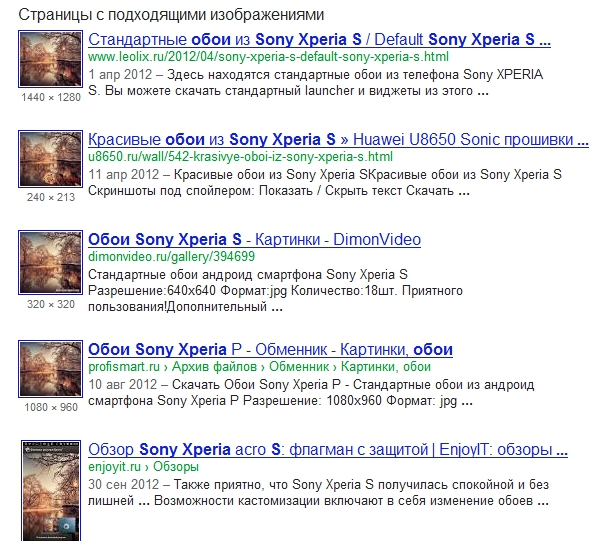Click the 1080 × 960 size label
Image resolution: width=603 pixels, height=541 pixels.
(x=51, y=407)
